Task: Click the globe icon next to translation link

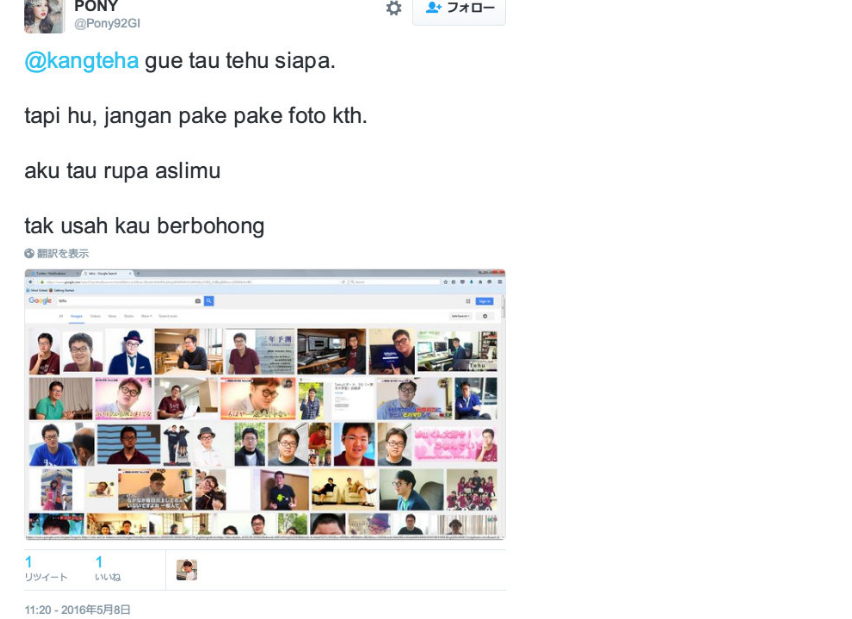Action: pos(29,253)
